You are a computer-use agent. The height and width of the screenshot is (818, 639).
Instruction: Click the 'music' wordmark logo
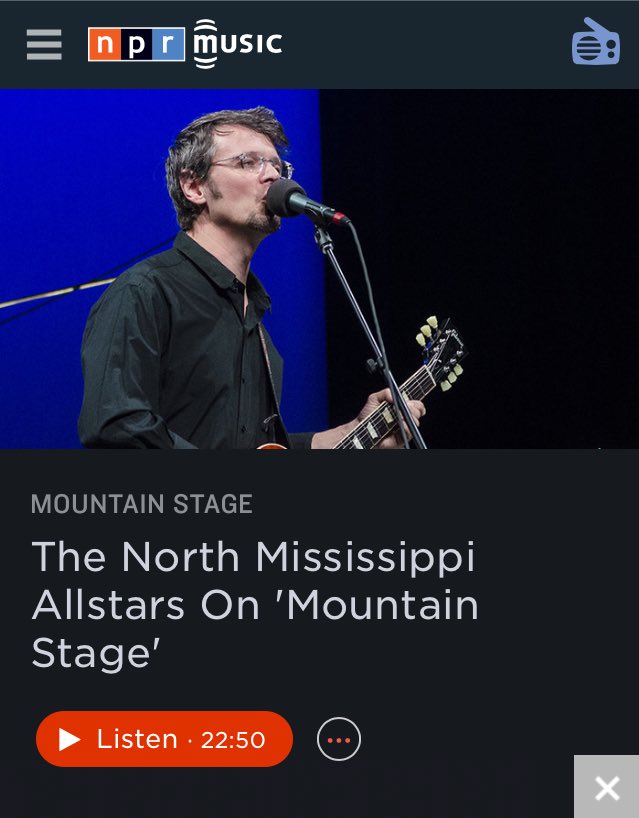click(x=238, y=44)
